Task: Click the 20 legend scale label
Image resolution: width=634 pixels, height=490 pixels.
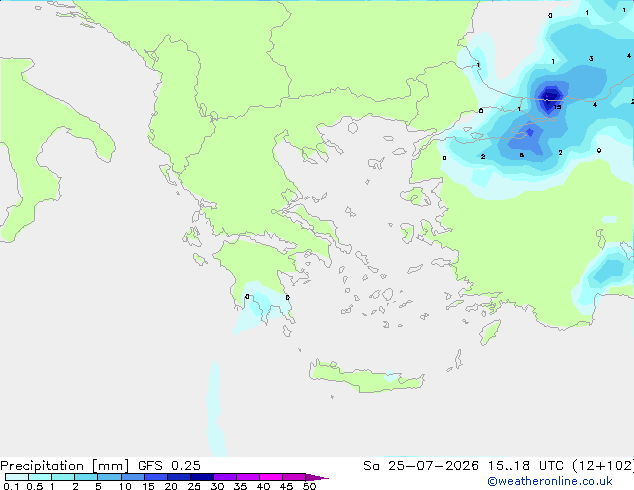Action: pos(171,486)
